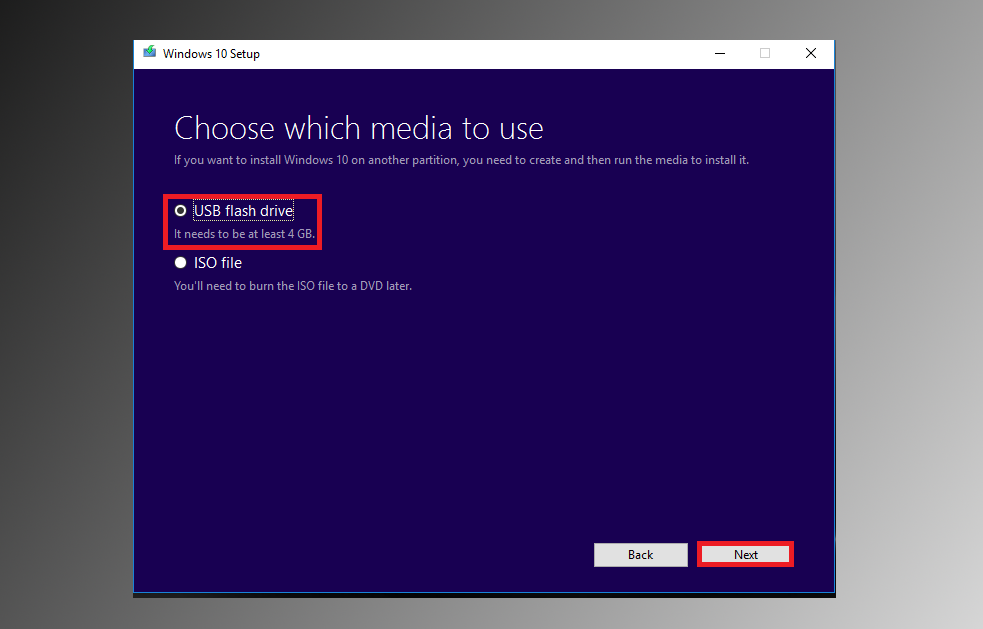Click the 'It needs to be at least 4 GB.' text
The height and width of the screenshot is (629, 983).
244,234
